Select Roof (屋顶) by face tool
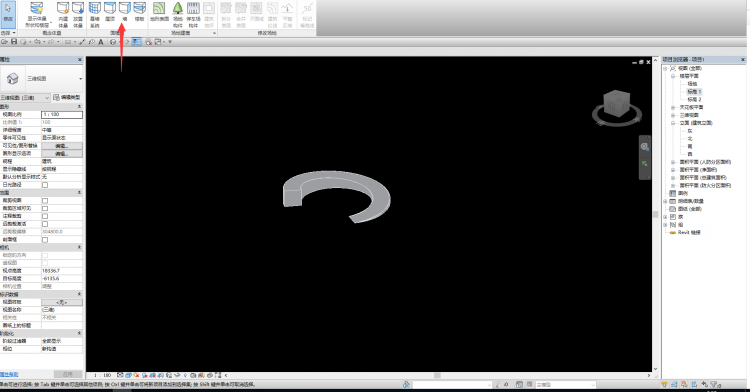 coord(110,12)
